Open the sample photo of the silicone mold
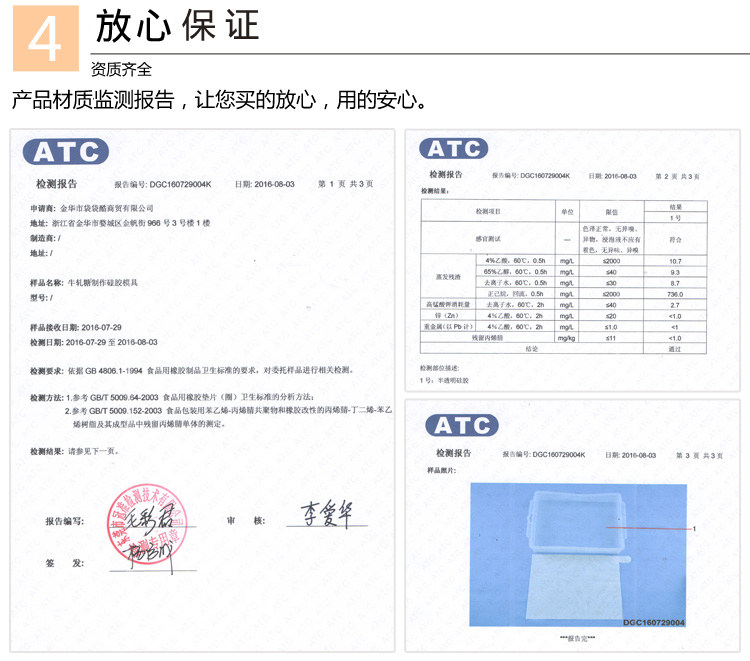Viewport: 750px width, 661px height. pos(578,555)
